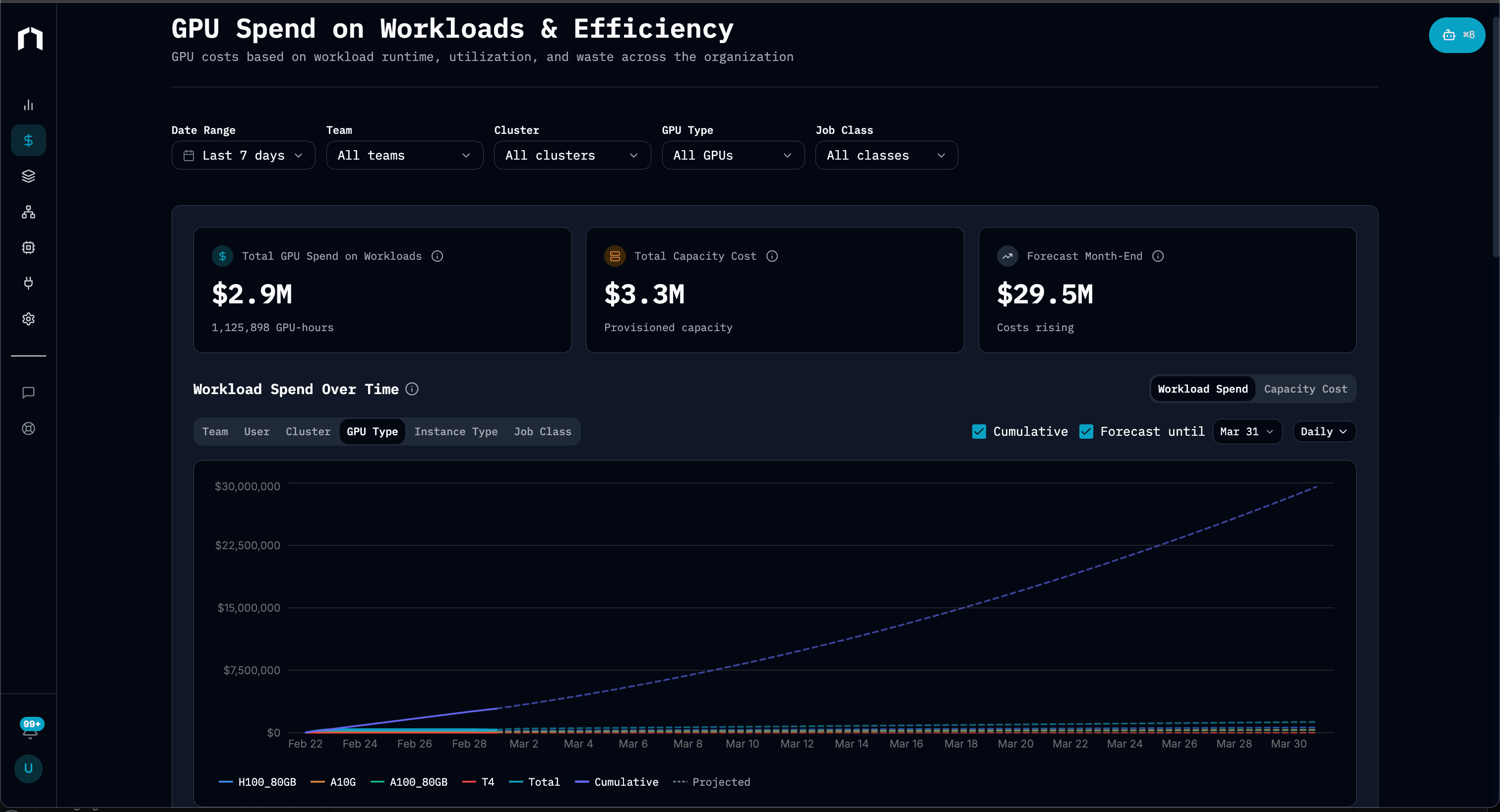Select the plug integrations icon in sidebar
Viewport: 1500px width, 812px height.
(x=28, y=283)
